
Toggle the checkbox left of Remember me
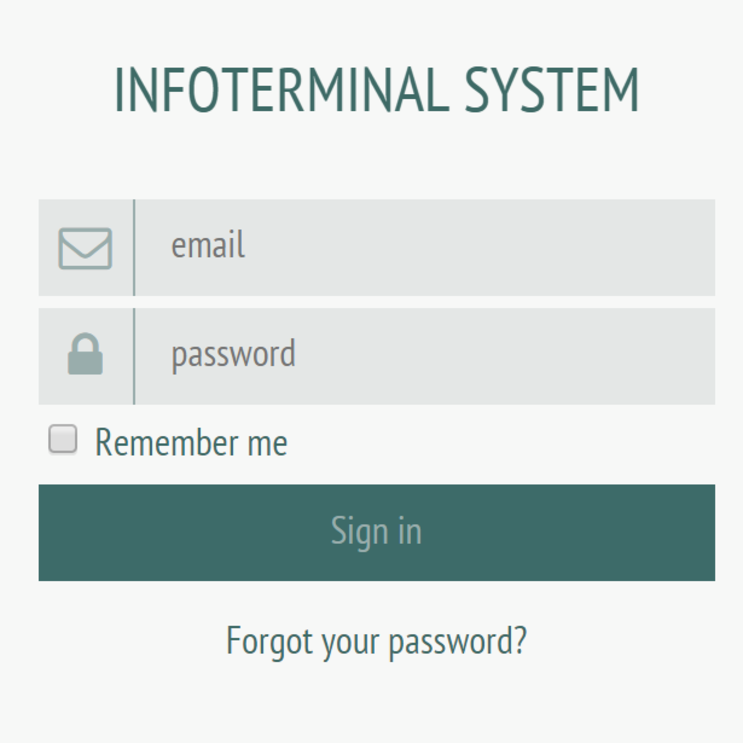[63, 439]
